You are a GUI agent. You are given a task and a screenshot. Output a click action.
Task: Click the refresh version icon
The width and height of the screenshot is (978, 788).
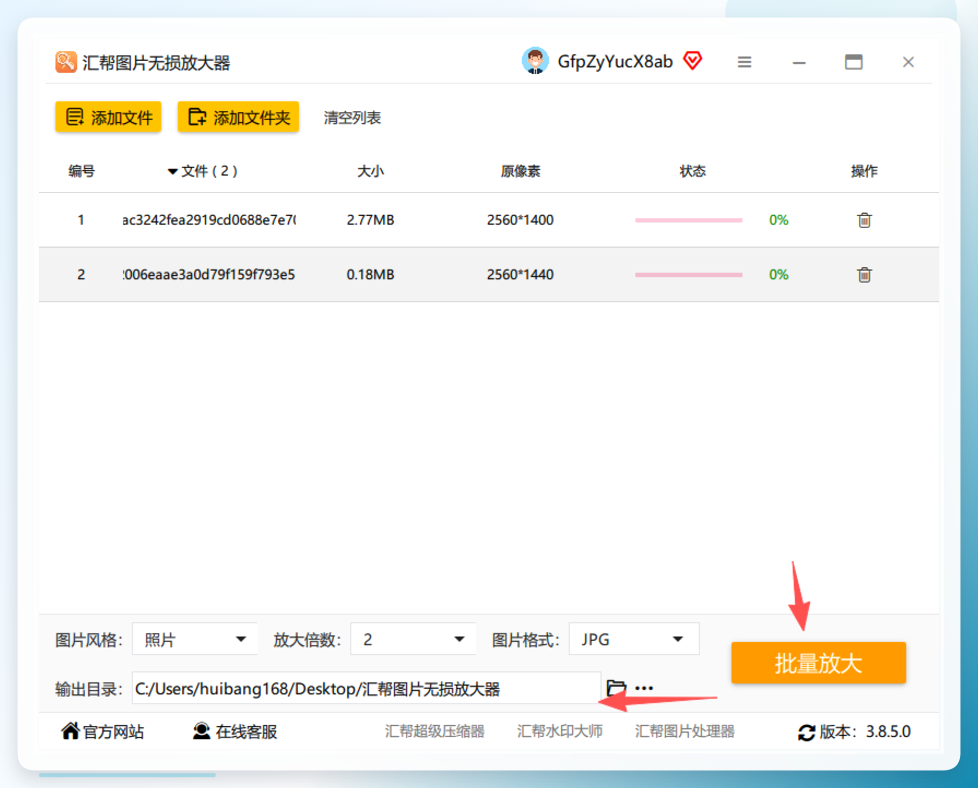coord(806,732)
